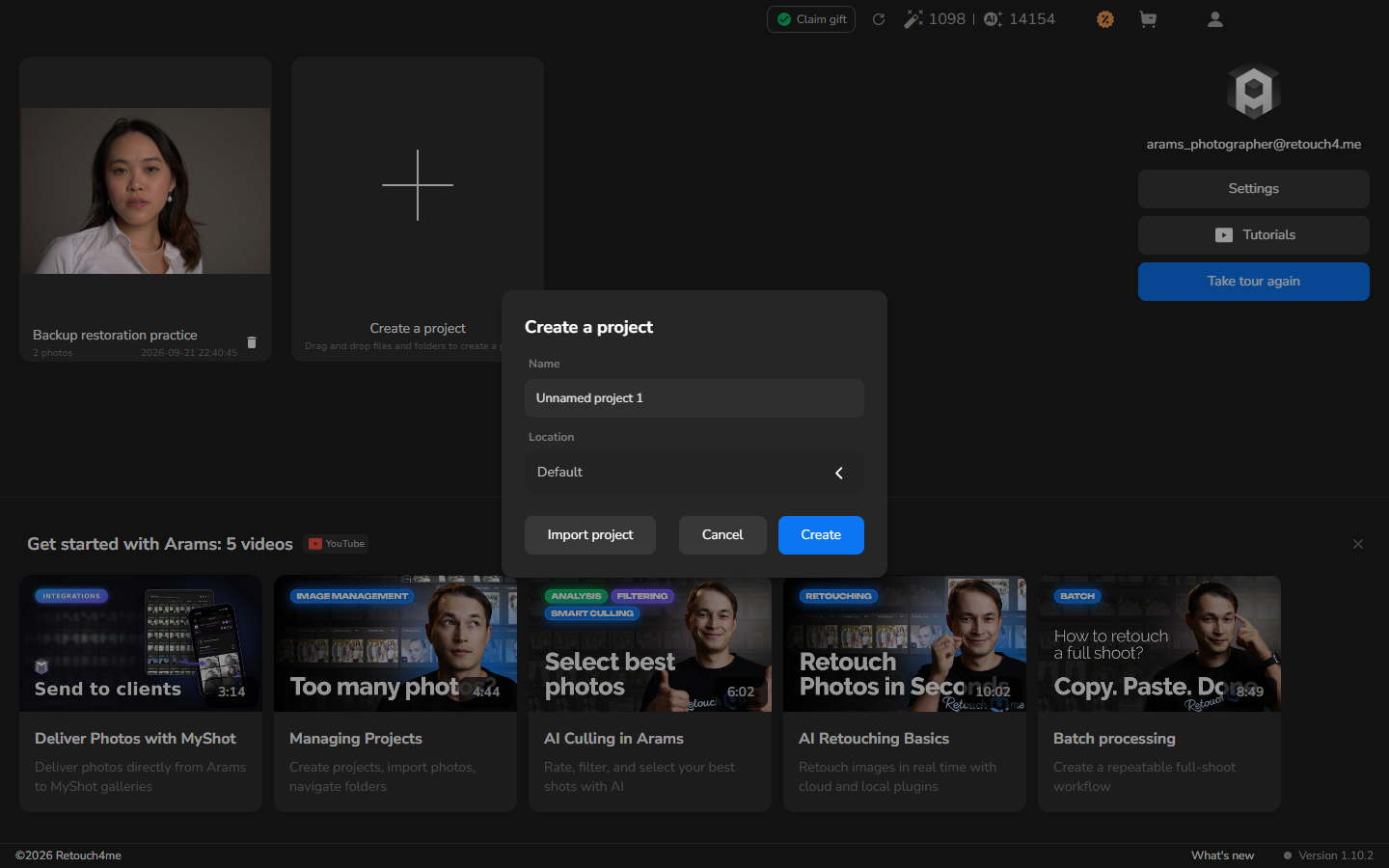Expand the Location dropdown
This screenshot has width=1389, height=868.
click(x=694, y=473)
